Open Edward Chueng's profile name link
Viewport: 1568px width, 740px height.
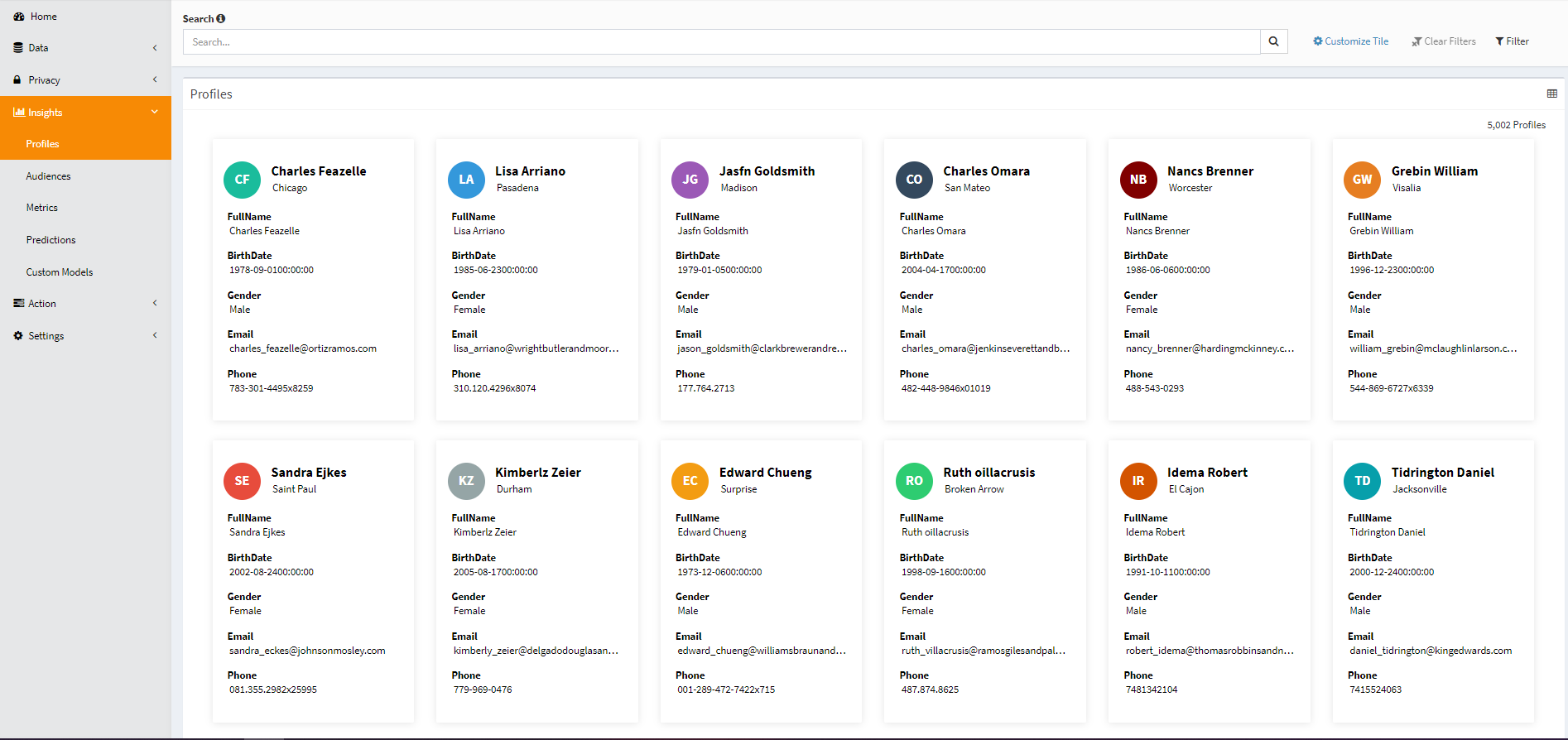tap(765, 473)
